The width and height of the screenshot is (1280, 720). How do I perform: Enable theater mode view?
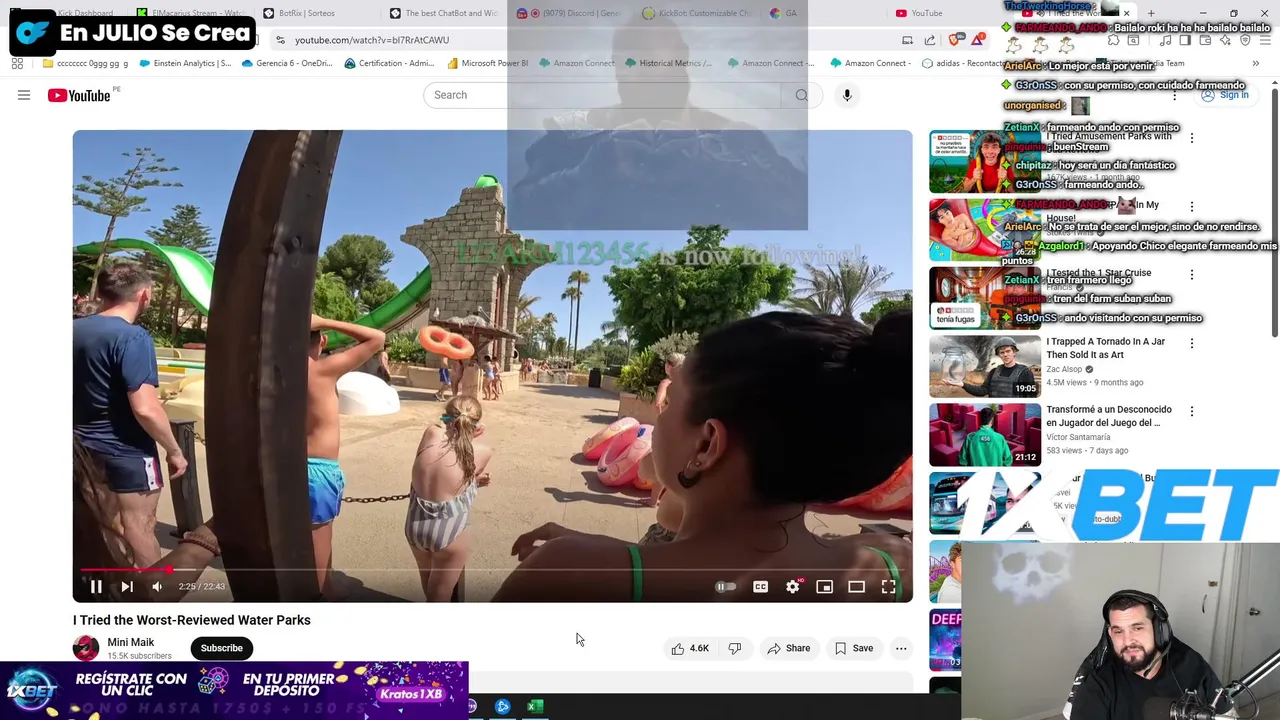[x=857, y=587]
